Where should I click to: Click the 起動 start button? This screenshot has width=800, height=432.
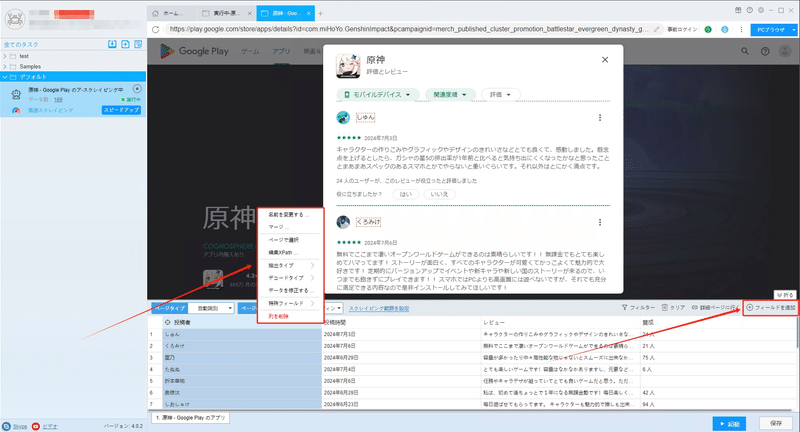coord(729,423)
